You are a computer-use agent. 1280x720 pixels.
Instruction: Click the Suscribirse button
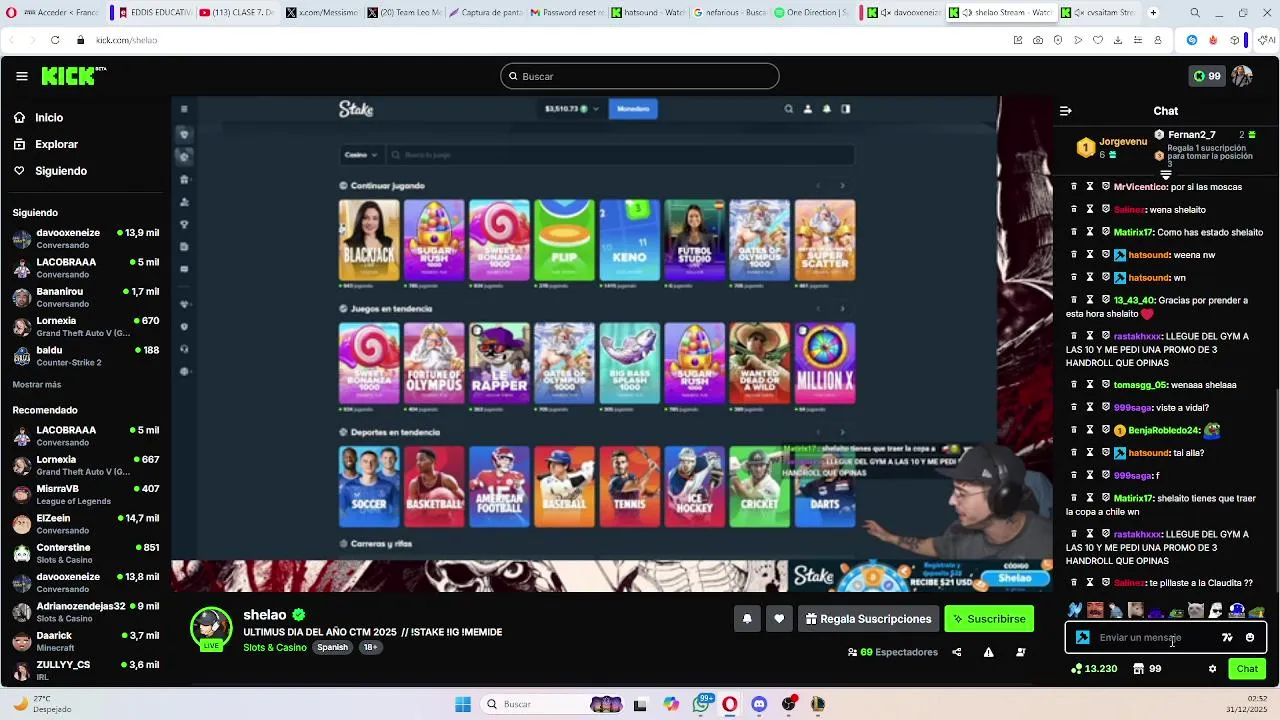point(989,619)
